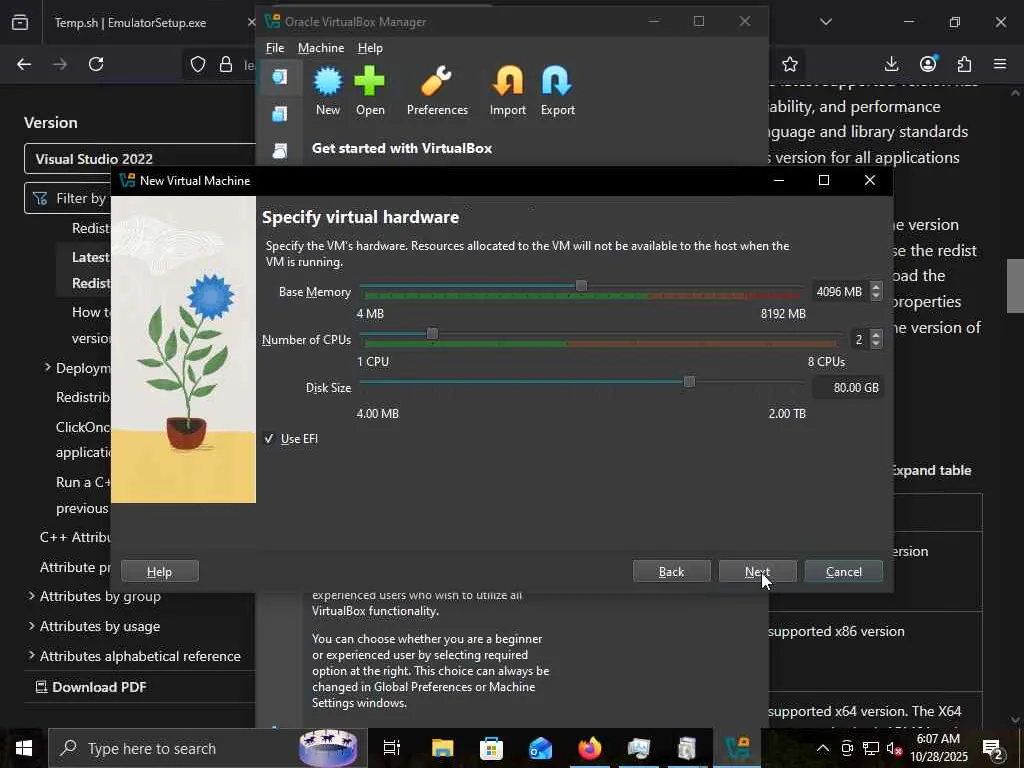Switch to Firefox via taskbar icon

pos(589,748)
